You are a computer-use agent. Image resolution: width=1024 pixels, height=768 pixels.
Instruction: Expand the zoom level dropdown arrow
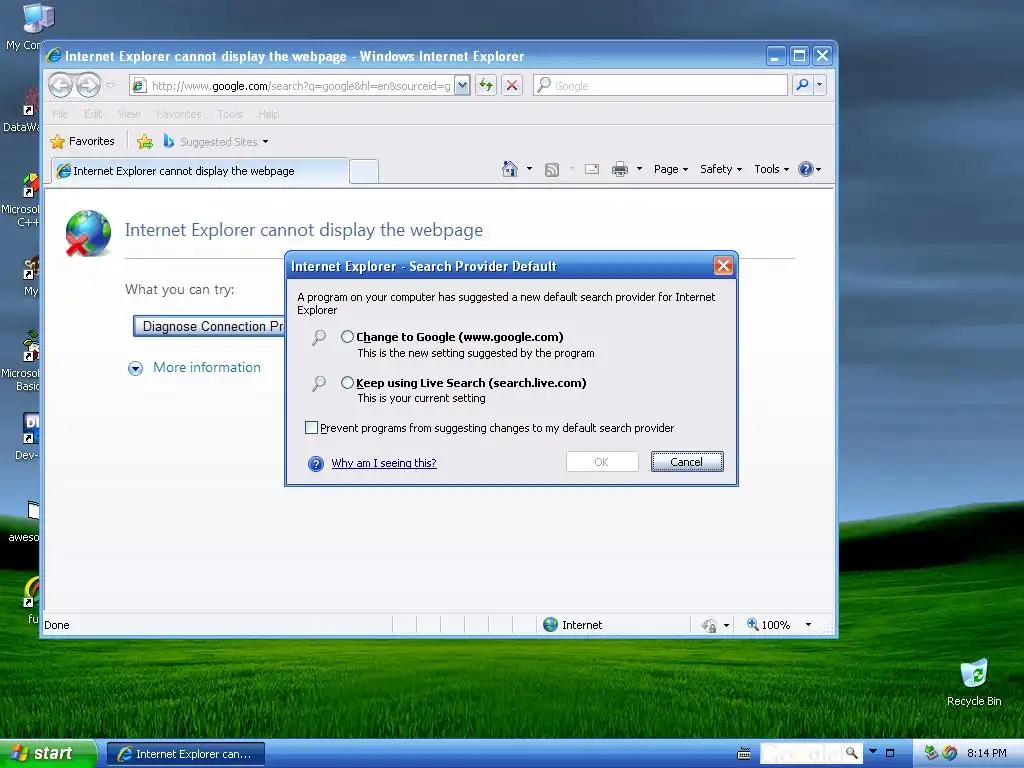[808, 625]
